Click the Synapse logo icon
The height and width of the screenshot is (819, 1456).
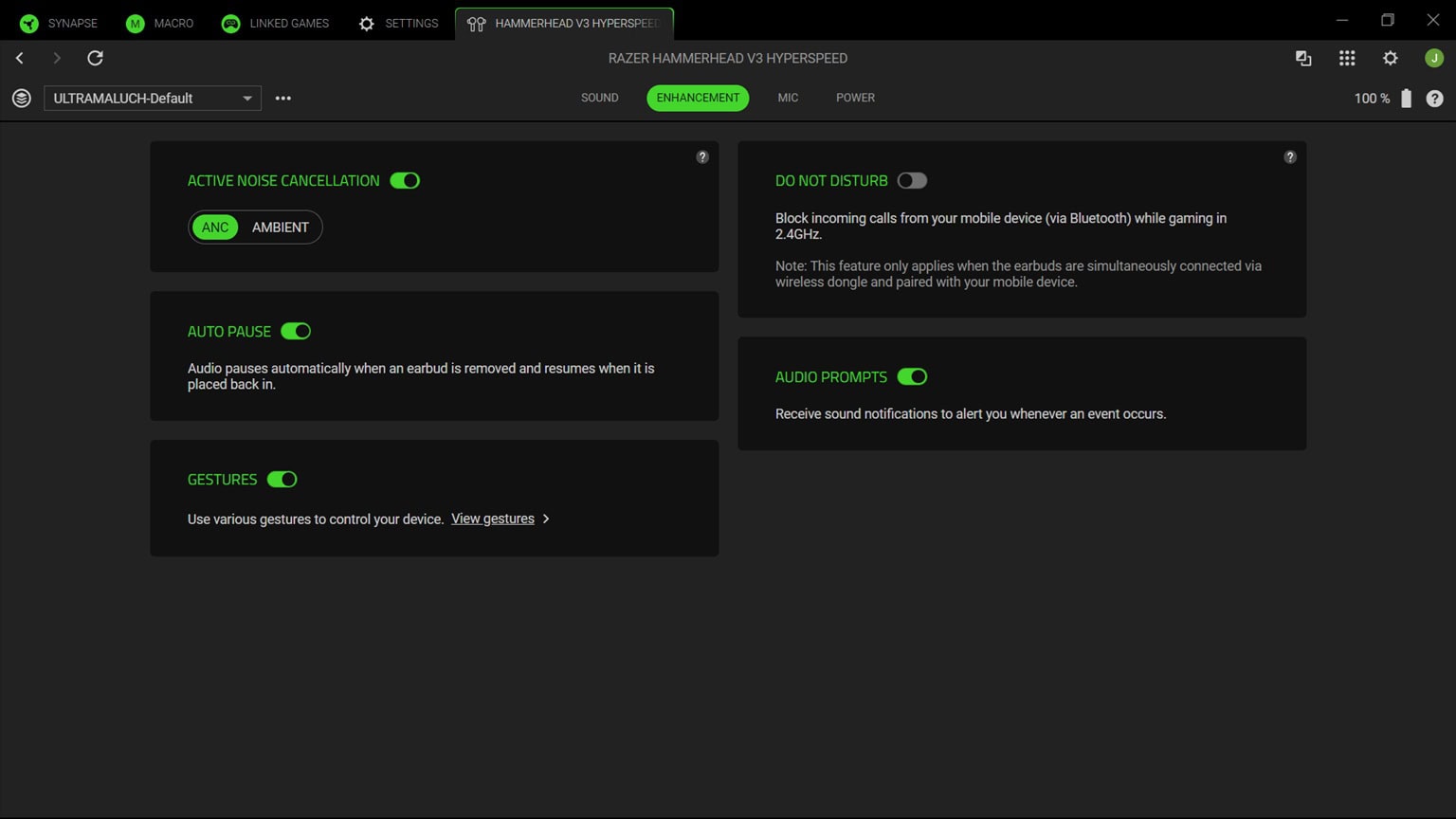click(29, 24)
